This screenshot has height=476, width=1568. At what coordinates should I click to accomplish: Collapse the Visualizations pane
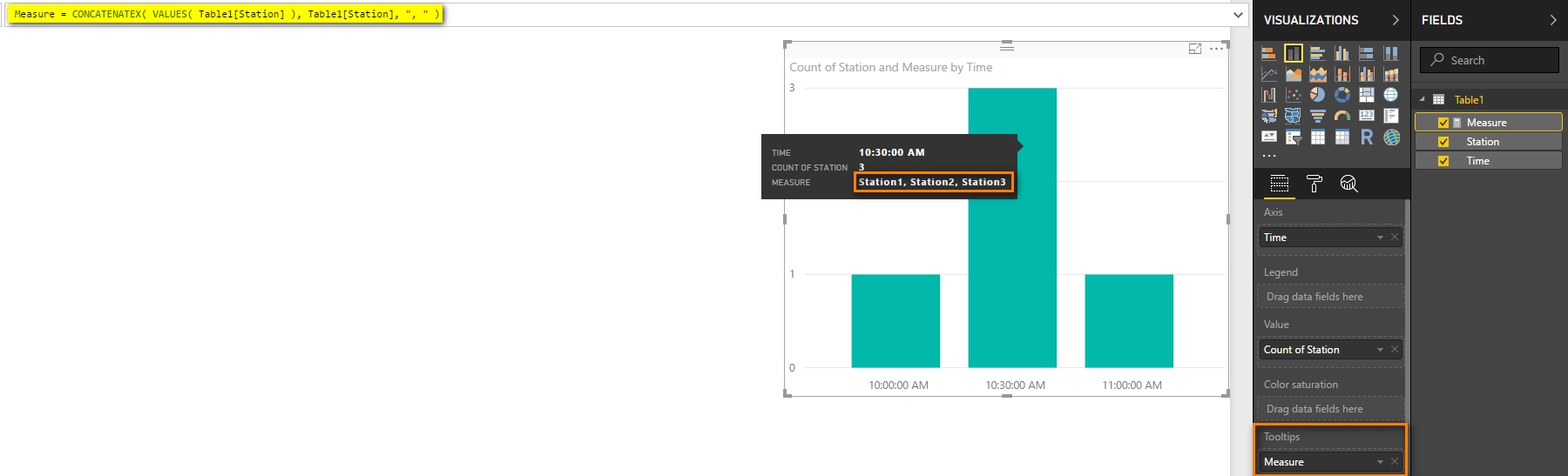coord(1396,20)
